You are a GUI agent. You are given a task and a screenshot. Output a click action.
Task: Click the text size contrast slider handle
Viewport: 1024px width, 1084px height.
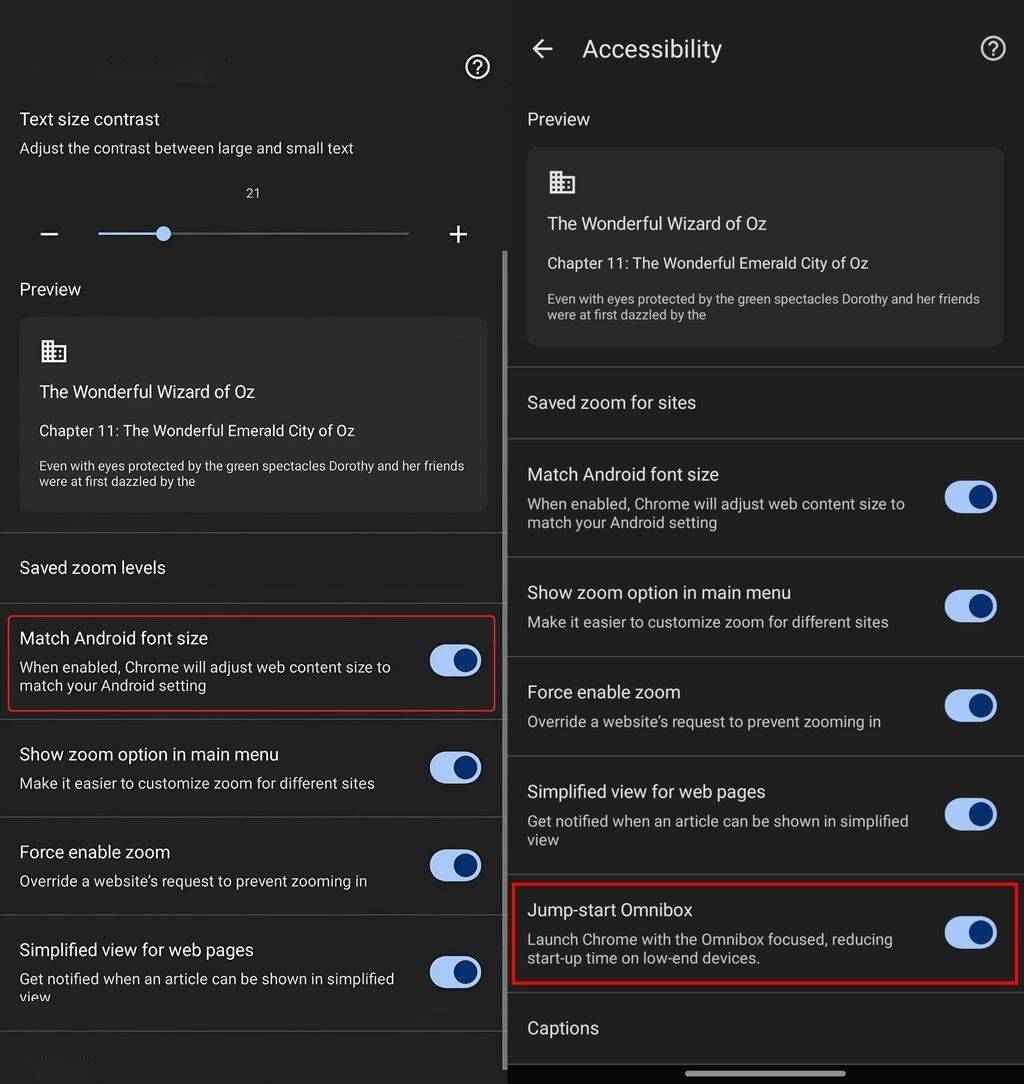(x=163, y=234)
